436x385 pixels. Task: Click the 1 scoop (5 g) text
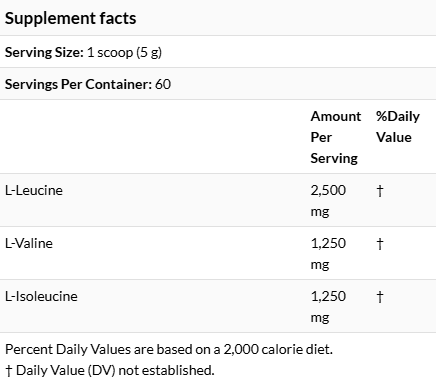[x=124, y=53]
